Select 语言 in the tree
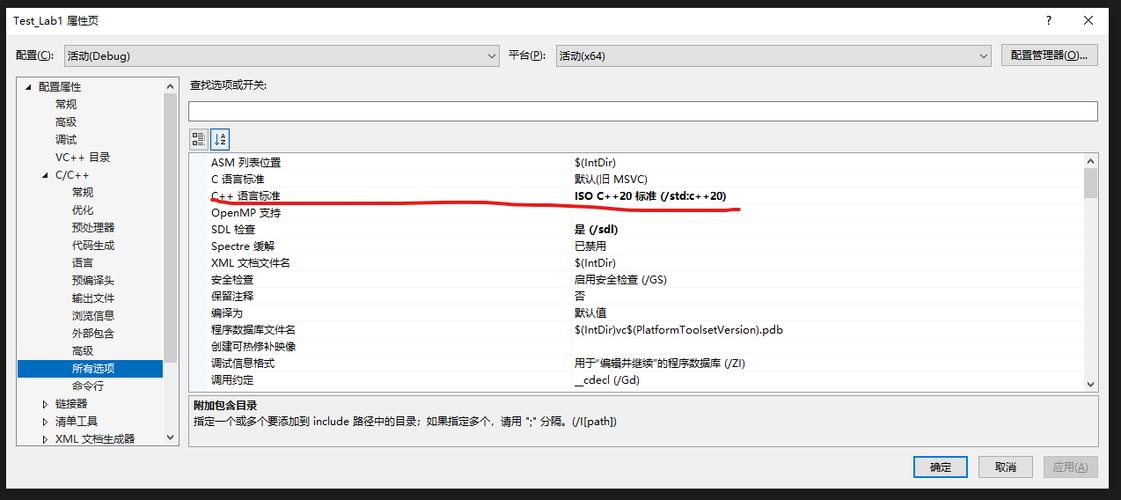The height and width of the screenshot is (500, 1121). pos(82,263)
